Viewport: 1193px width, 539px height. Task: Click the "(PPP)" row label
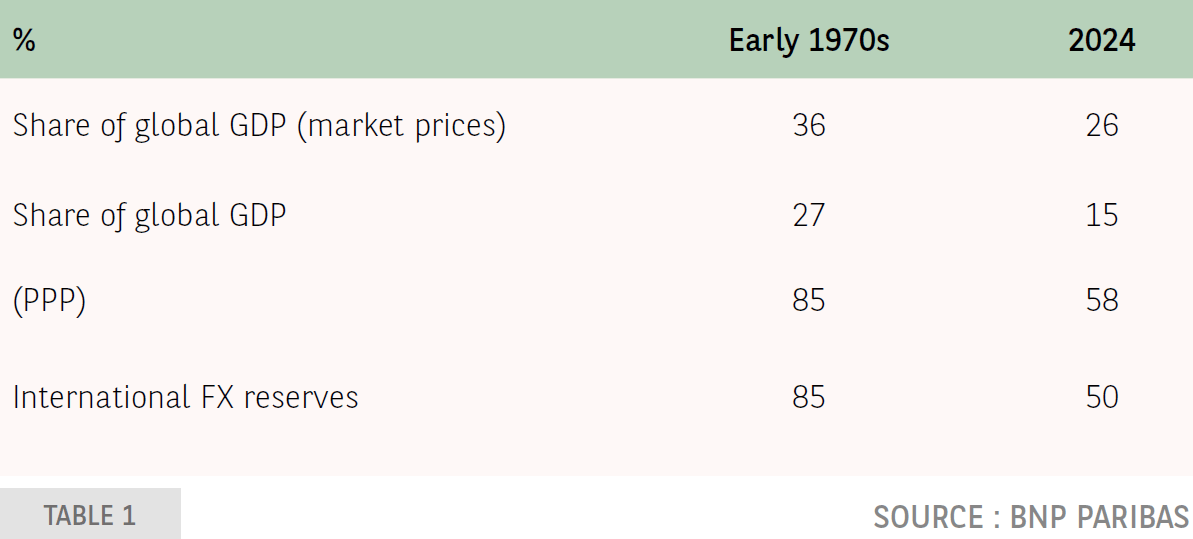(x=49, y=301)
